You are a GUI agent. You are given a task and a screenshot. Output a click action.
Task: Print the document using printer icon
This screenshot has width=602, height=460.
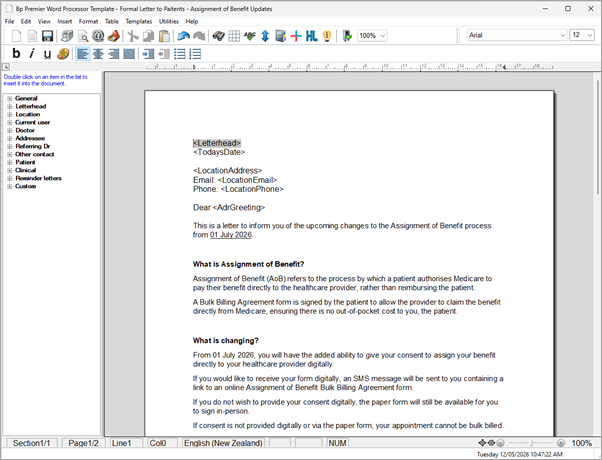click(x=67, y=36)
